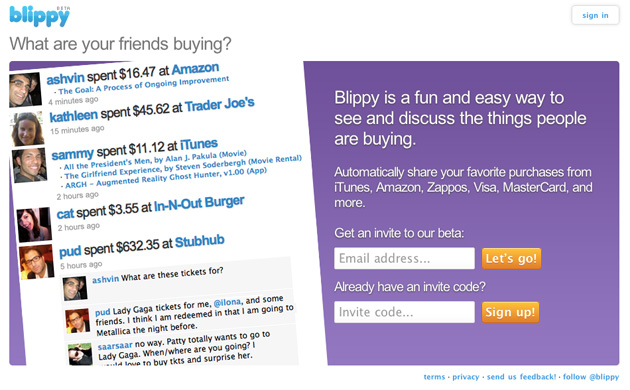This screenshot has height=390, width=630.
Task: Open the Amazon store link
Action: pyautogui.click(x=195, y=69)
